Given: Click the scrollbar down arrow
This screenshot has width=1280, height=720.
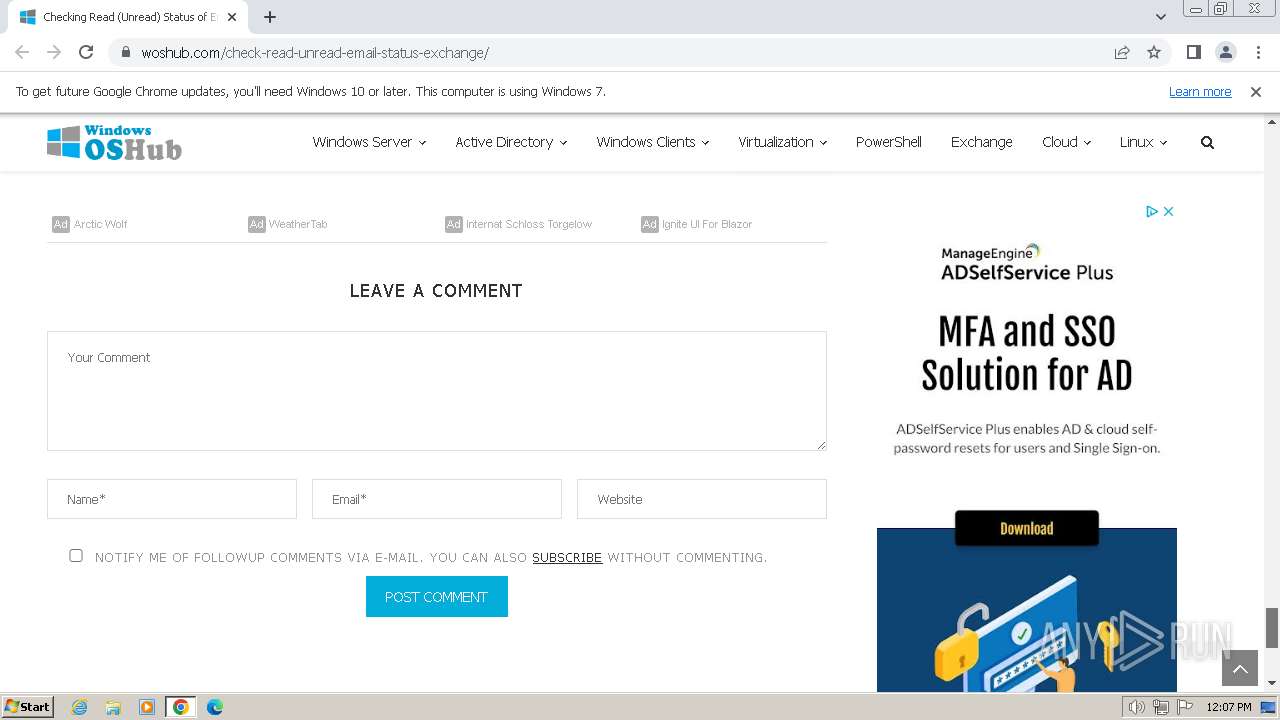Looking at the screenshot, I should point(1272,683).
